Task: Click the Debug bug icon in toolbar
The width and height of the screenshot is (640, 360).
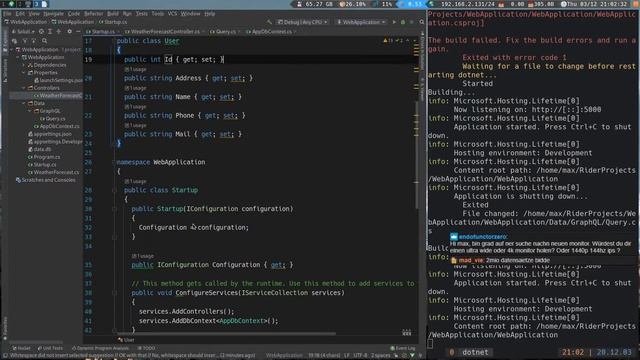Action: click(x=403, y=22)
